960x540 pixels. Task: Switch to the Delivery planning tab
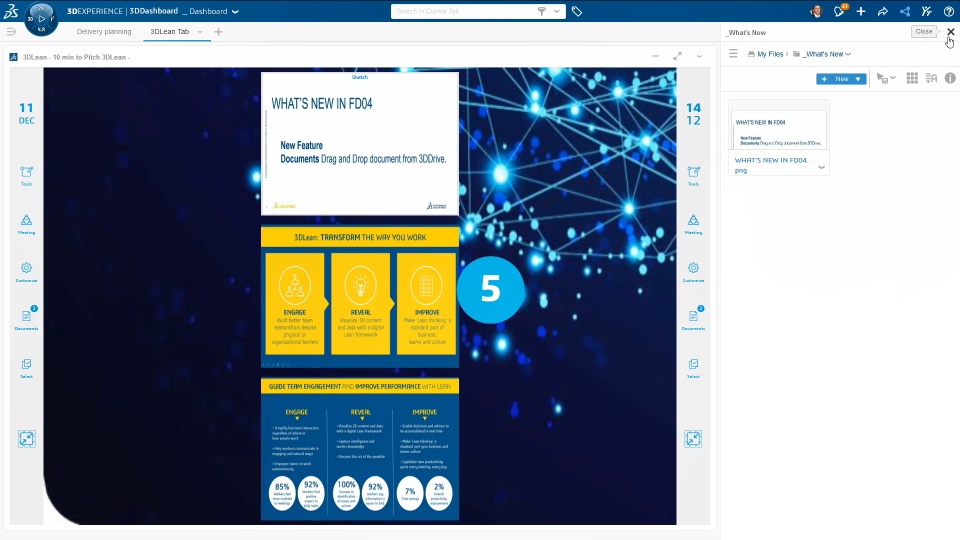104,31
